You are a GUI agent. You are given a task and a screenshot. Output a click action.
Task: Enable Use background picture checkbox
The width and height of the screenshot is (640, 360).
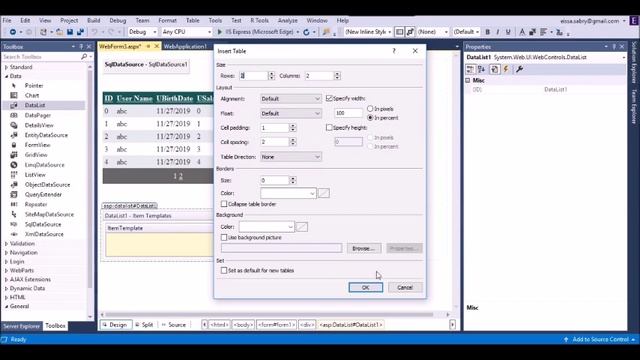tap(224, 237)
